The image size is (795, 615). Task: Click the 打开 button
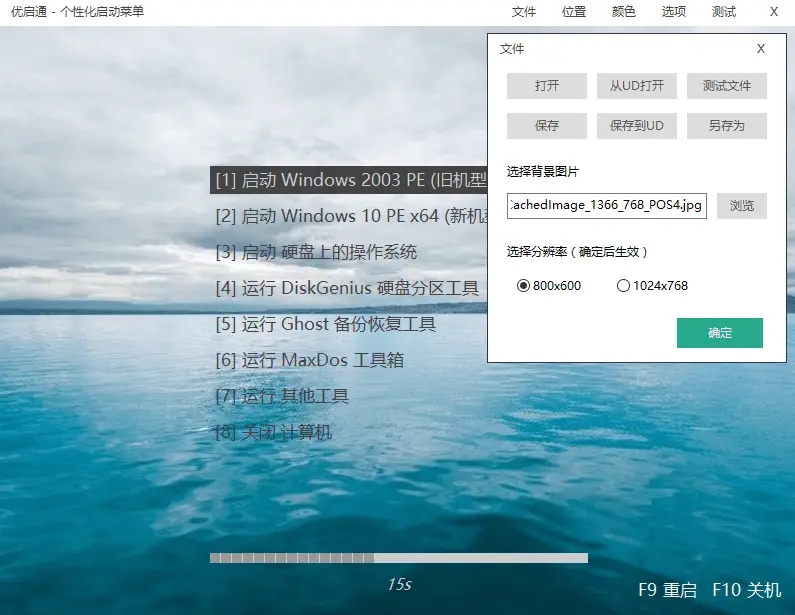click(x=547, y=86)
